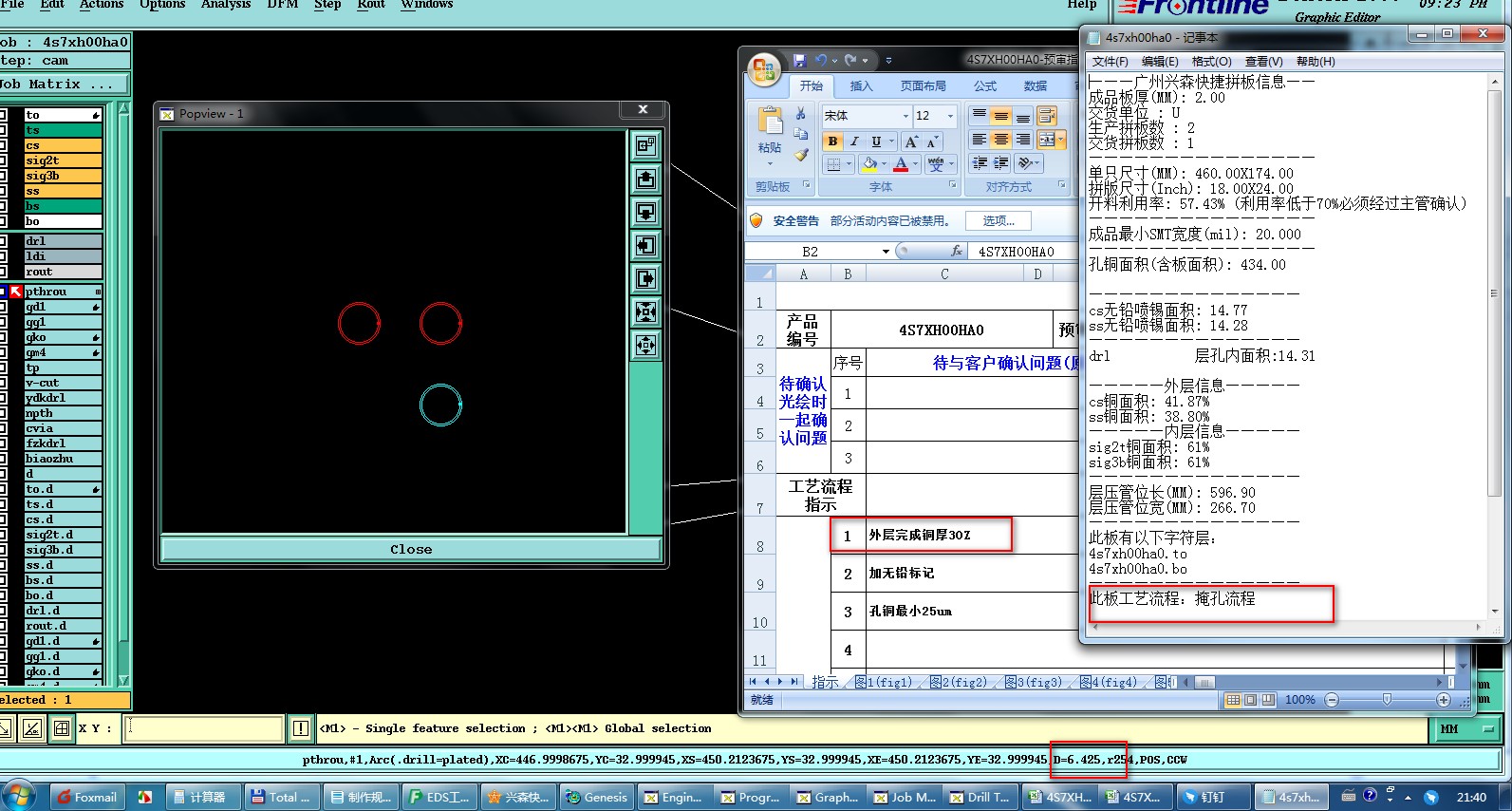
Task: Toggle middle vertical alignment in Excel
Action: point(1000,116)
